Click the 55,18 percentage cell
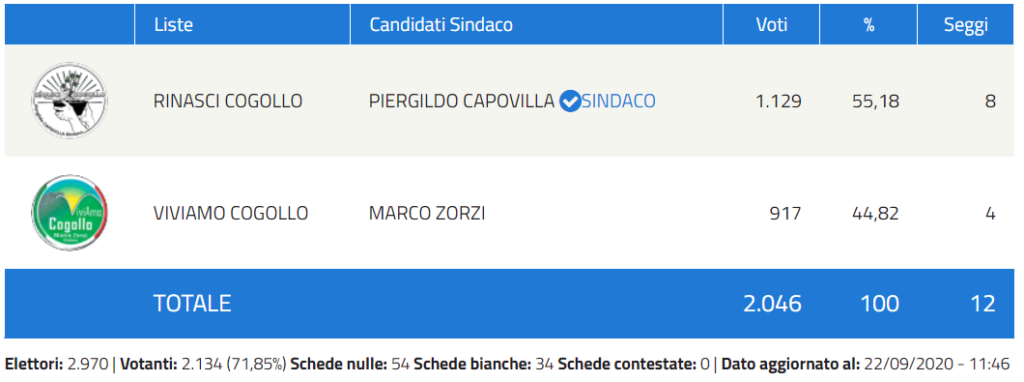Viewport: 1024px width, 382px height. pyautogui.click(x=876, y=101)
